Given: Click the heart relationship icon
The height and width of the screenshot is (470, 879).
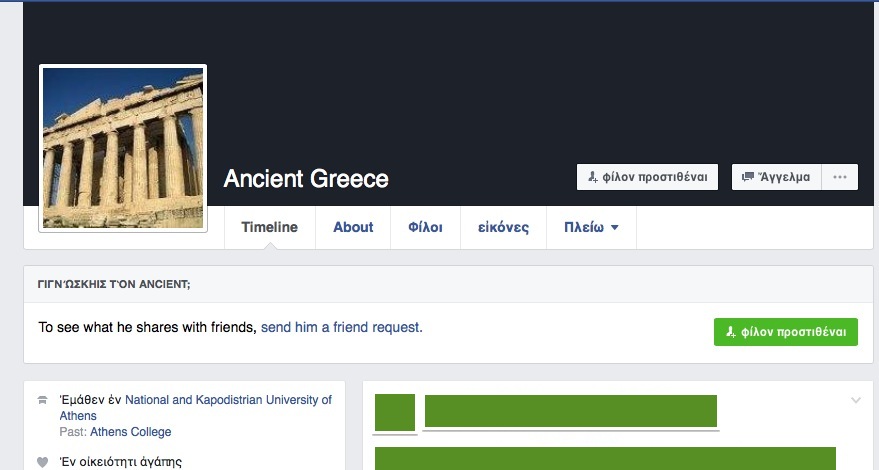Looking at the screenshot, I should (x=43, y=462).
